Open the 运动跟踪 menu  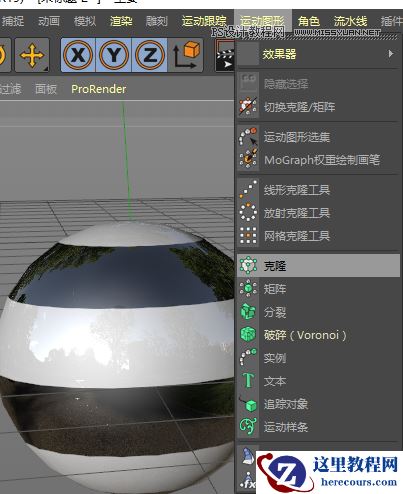tap(204, 21)
